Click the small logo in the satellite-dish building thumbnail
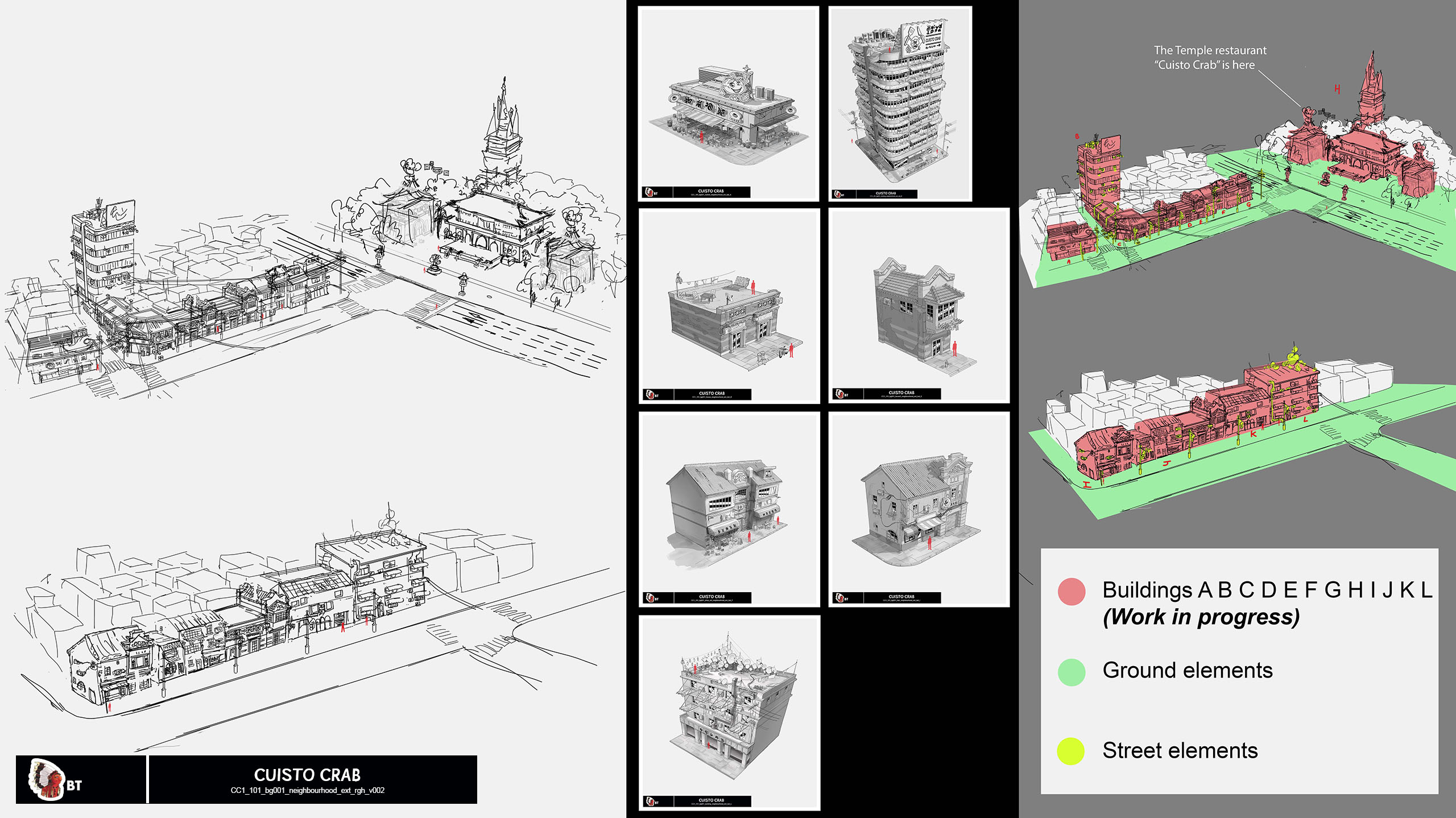1456x818 pixels. click(x=651, y=802)
